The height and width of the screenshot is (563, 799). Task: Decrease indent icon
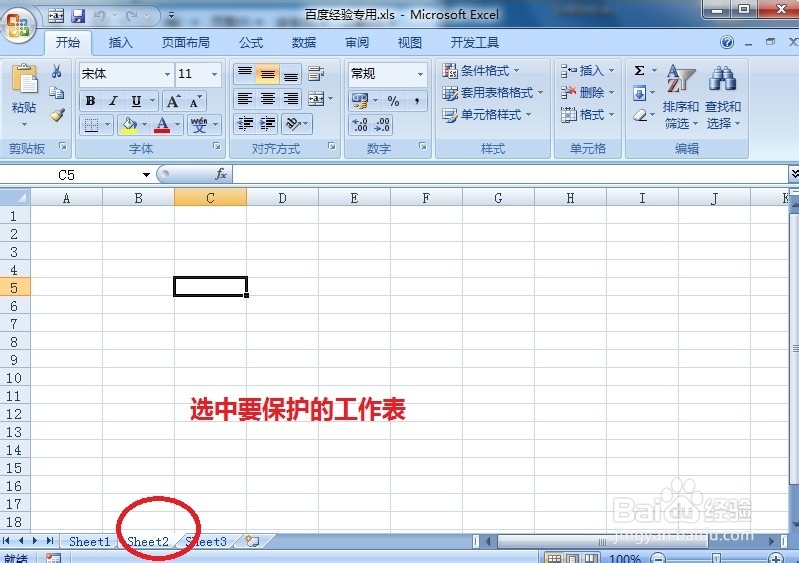[245, 124]
